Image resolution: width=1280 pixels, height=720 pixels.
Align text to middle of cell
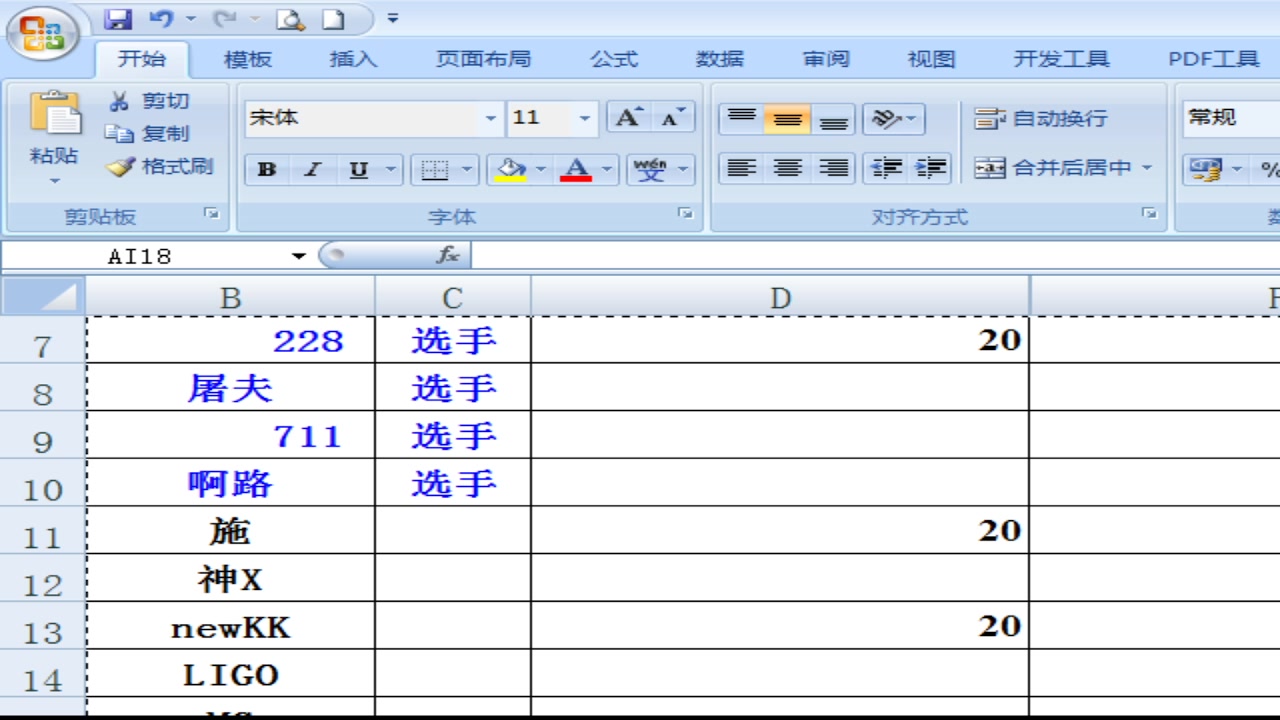coord(787,119)
